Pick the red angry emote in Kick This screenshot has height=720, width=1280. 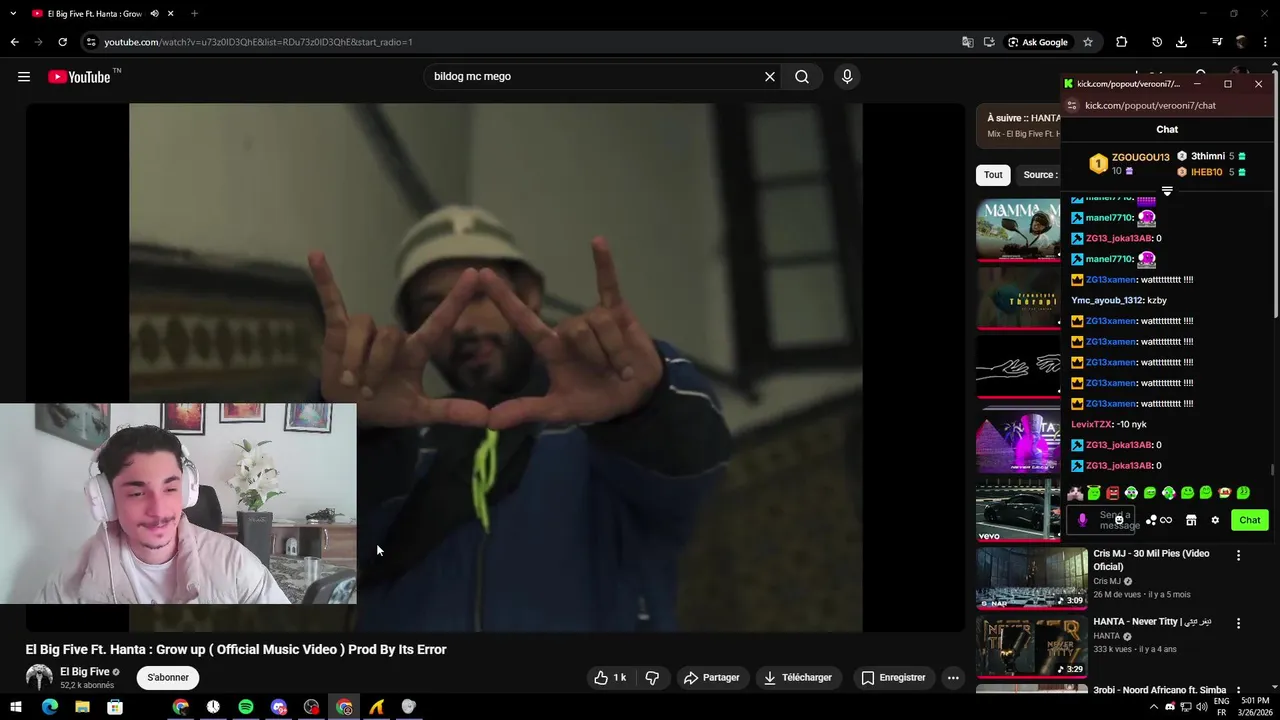1112,493
